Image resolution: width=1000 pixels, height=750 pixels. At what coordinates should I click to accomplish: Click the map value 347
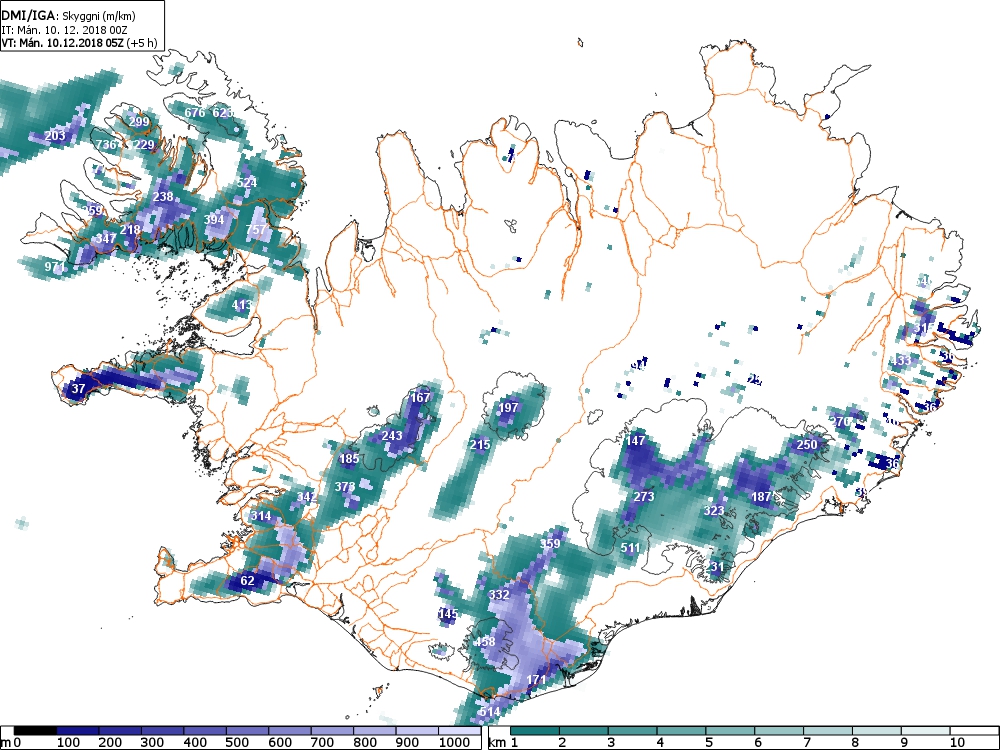(106, 239)
